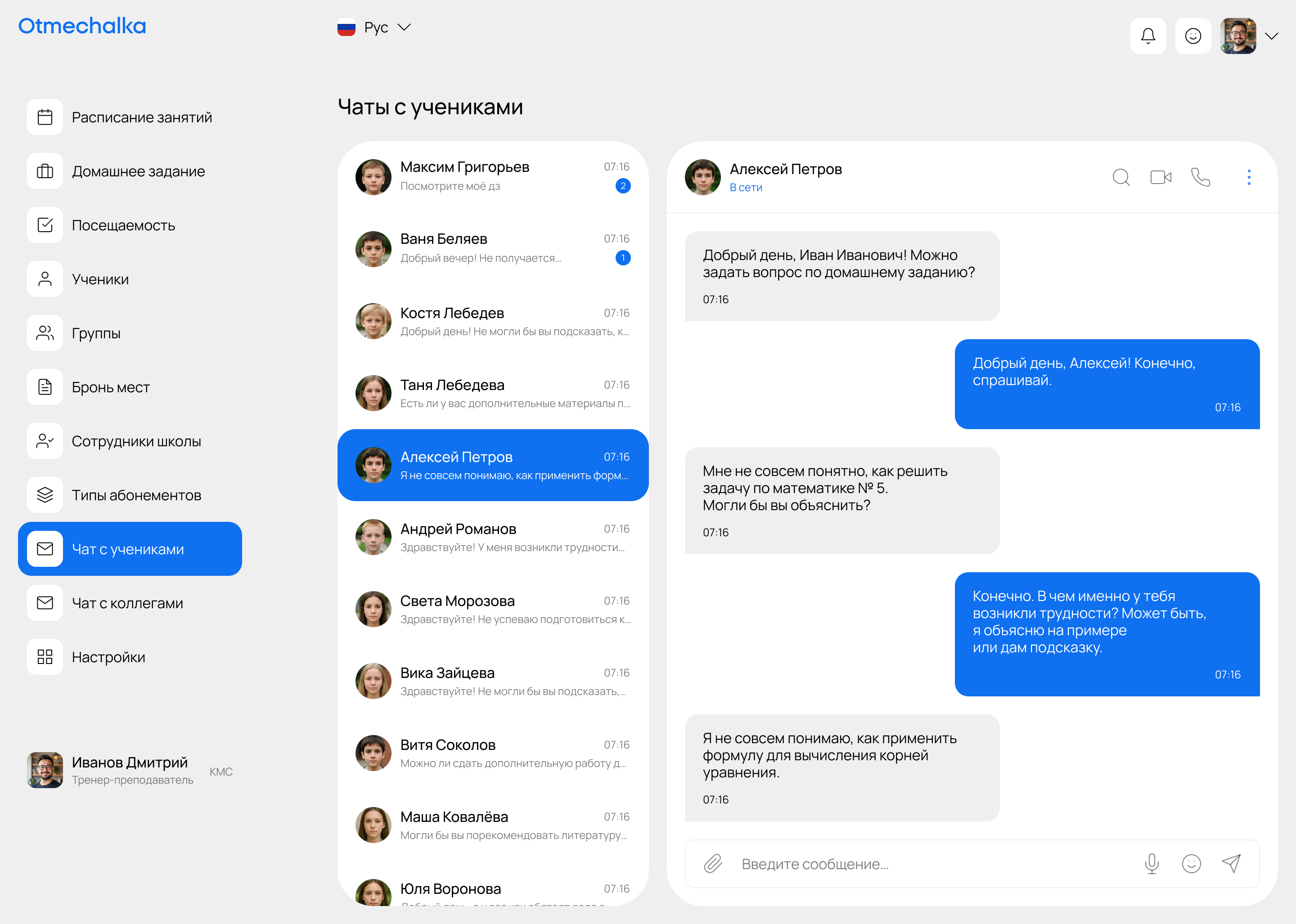
Task: Click the notifications bell icon
Action: (1147, 36)
